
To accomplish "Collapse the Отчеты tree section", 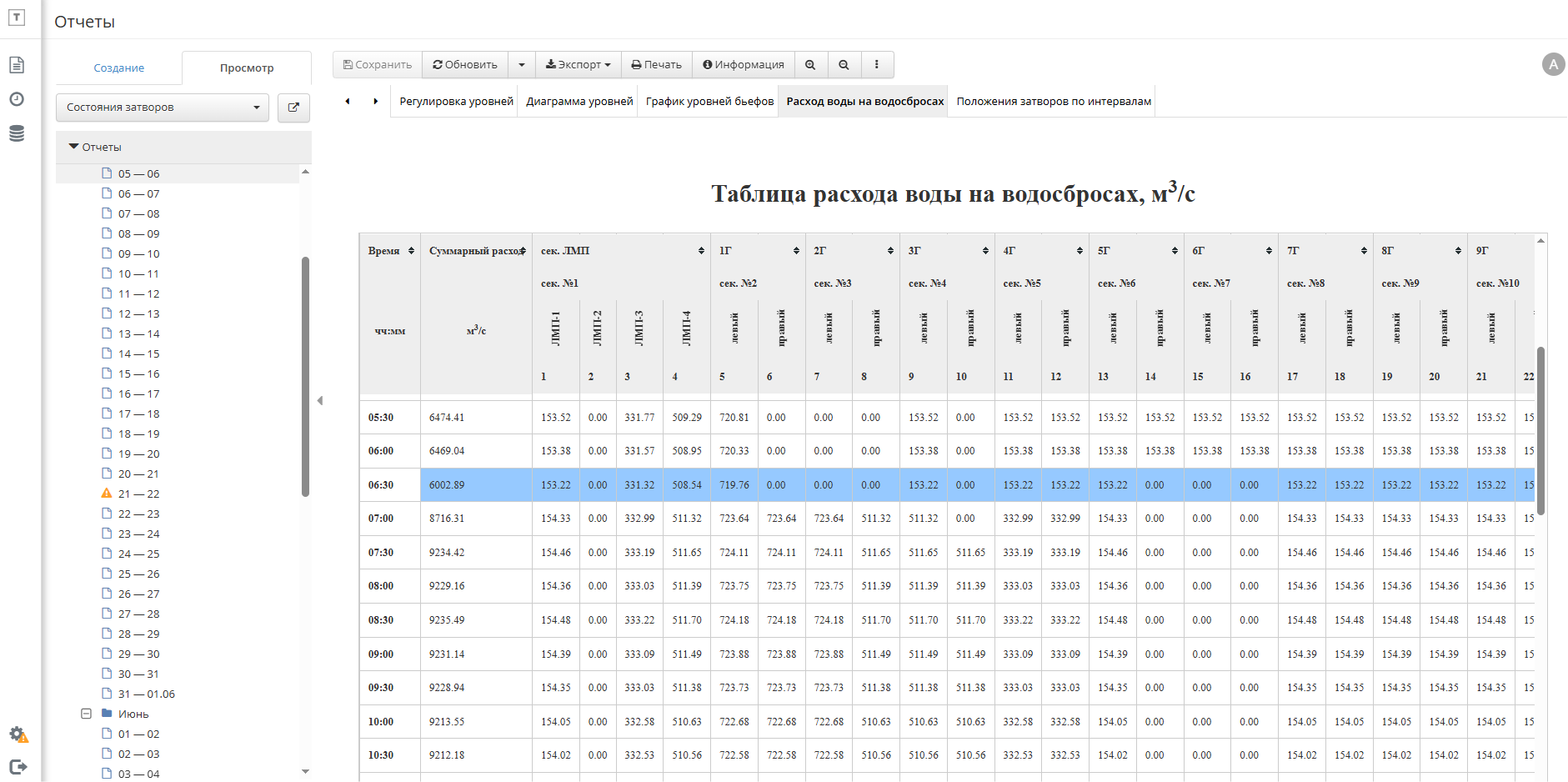I will [x=73, y=147].
